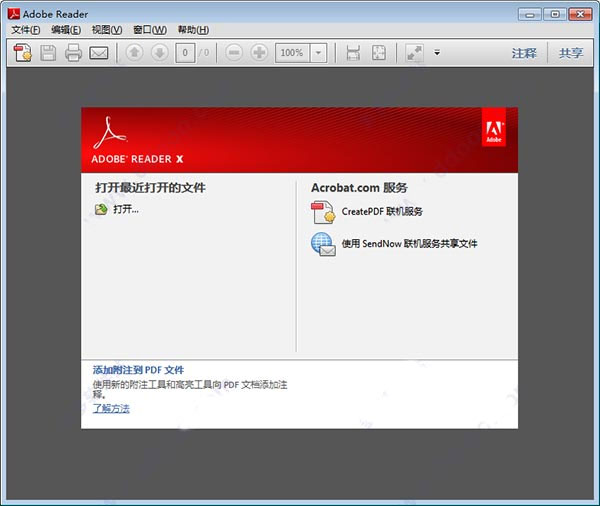
Task: Click the read mode expand icon
Action: [415, 53]
